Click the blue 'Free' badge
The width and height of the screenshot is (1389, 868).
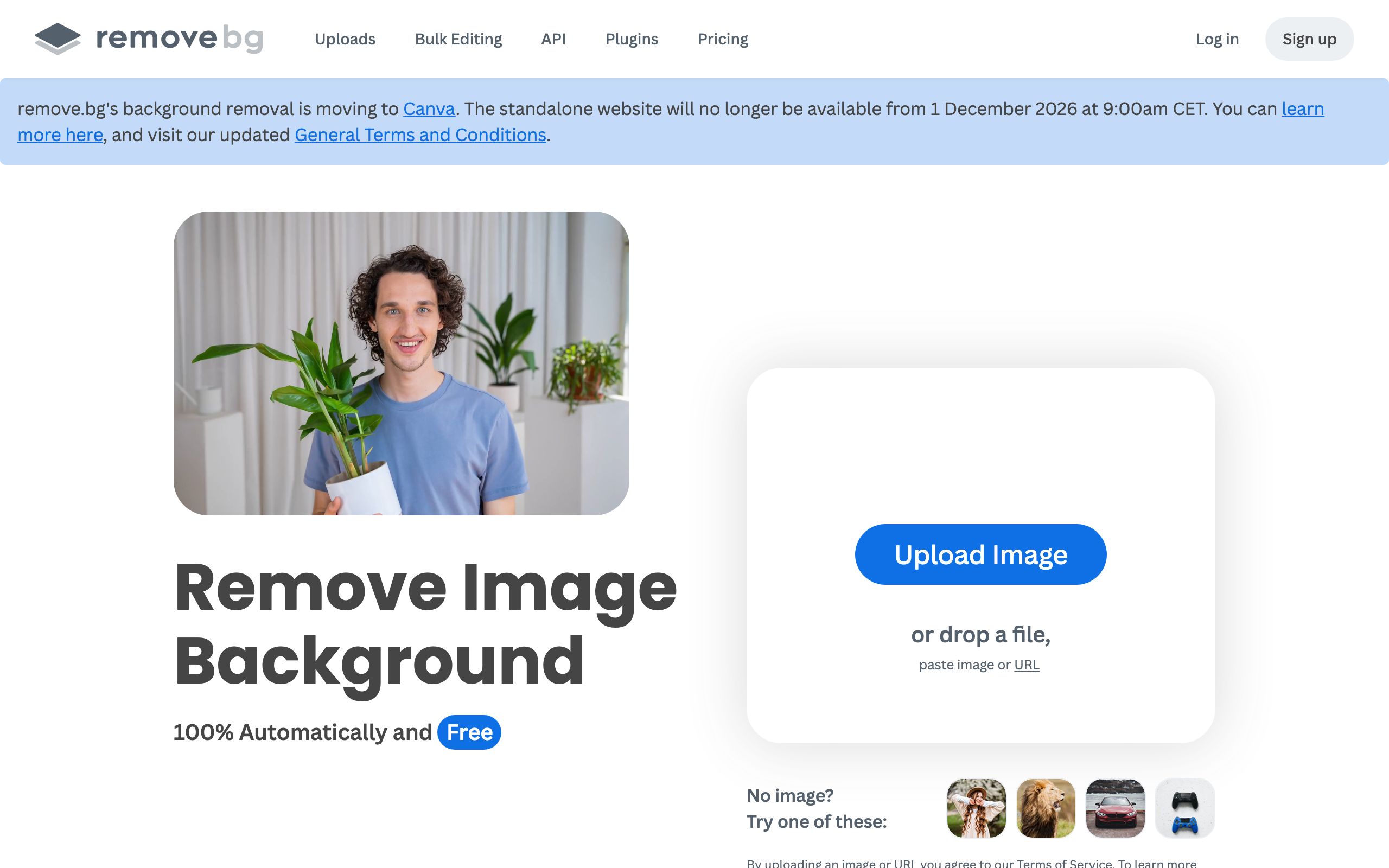469,732
